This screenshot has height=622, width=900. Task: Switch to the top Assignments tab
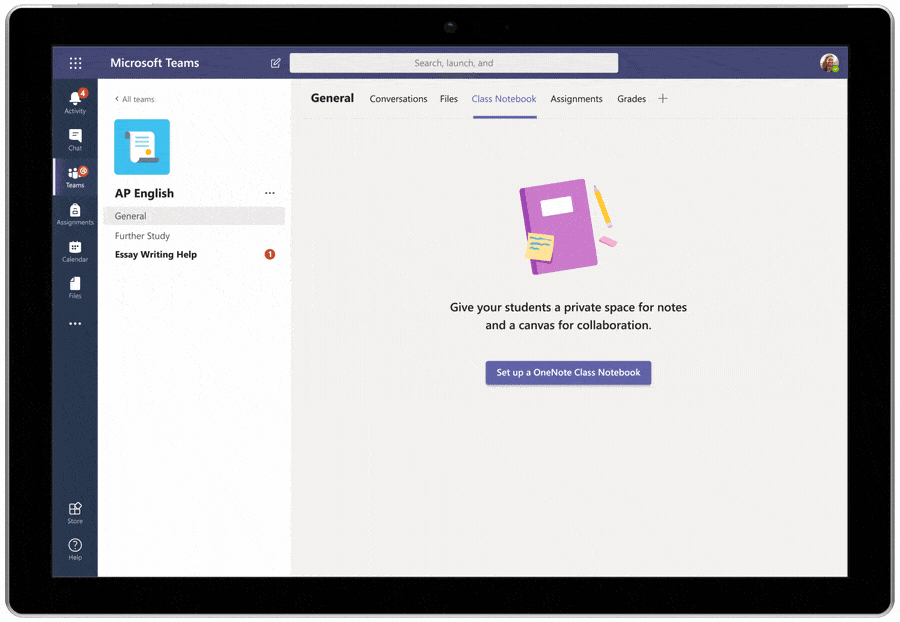click(576, 99)
